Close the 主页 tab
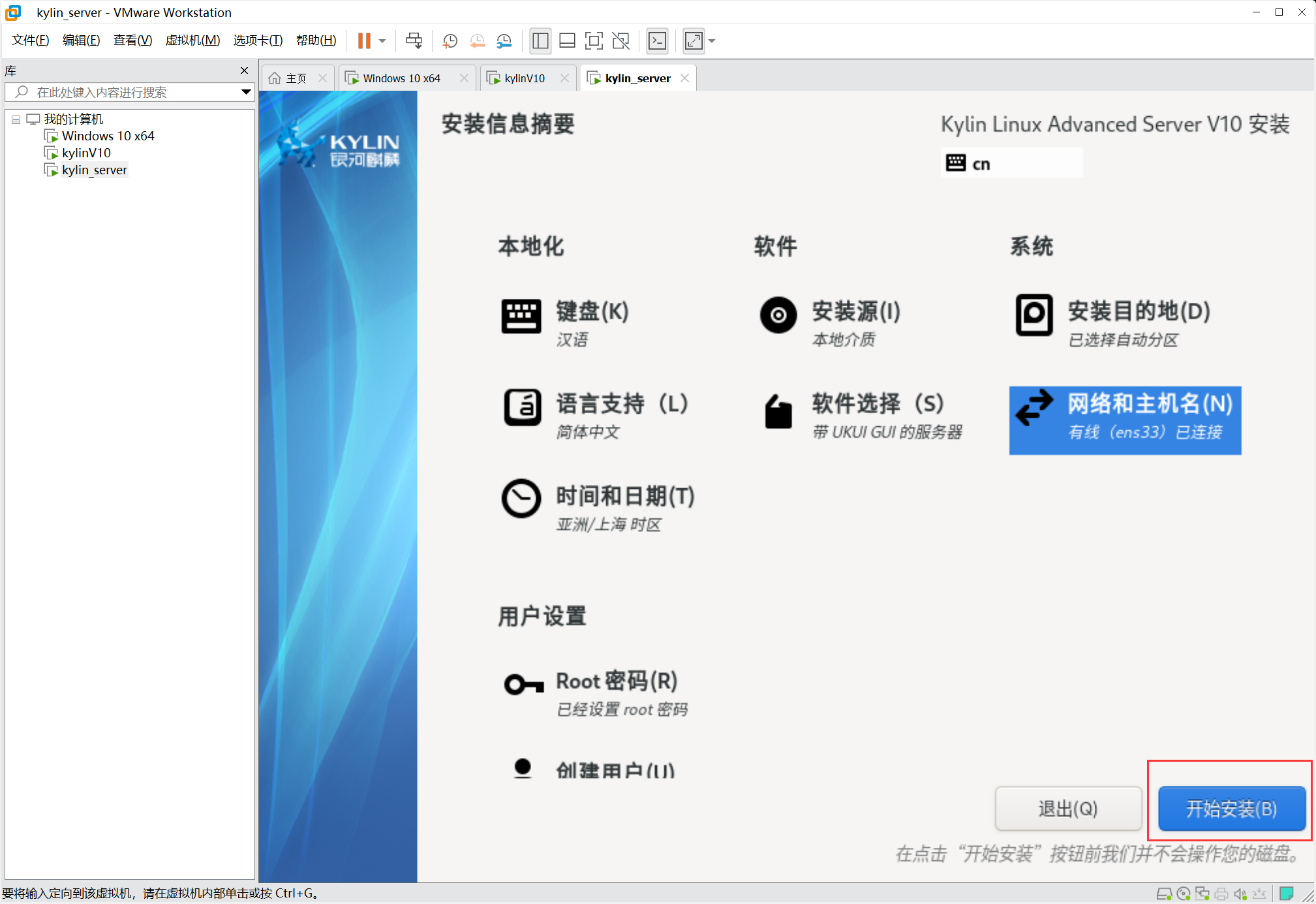The width and height of the screenshot is (1316, 904). (322, 78)
